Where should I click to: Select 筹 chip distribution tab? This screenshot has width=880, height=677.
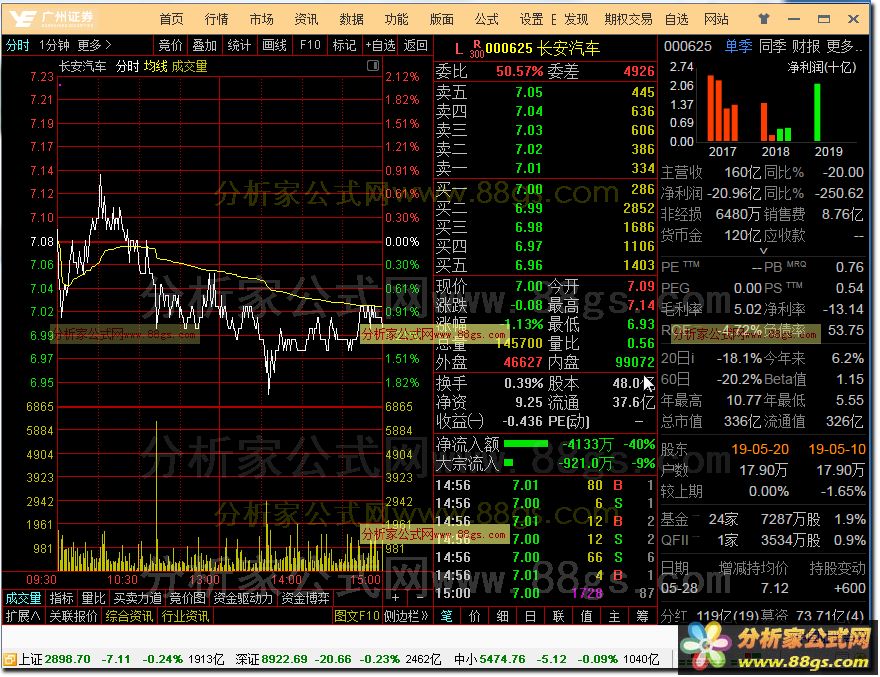tap(643, 616)
